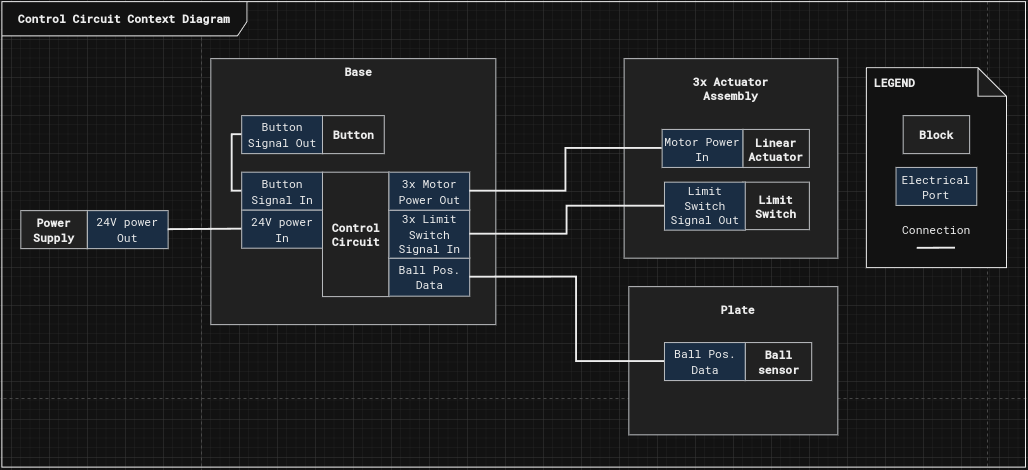This screenshot has width=1028, height=470.
Task: Select the Limit Switch Signal Out port
Action: [x=704, y=206]
